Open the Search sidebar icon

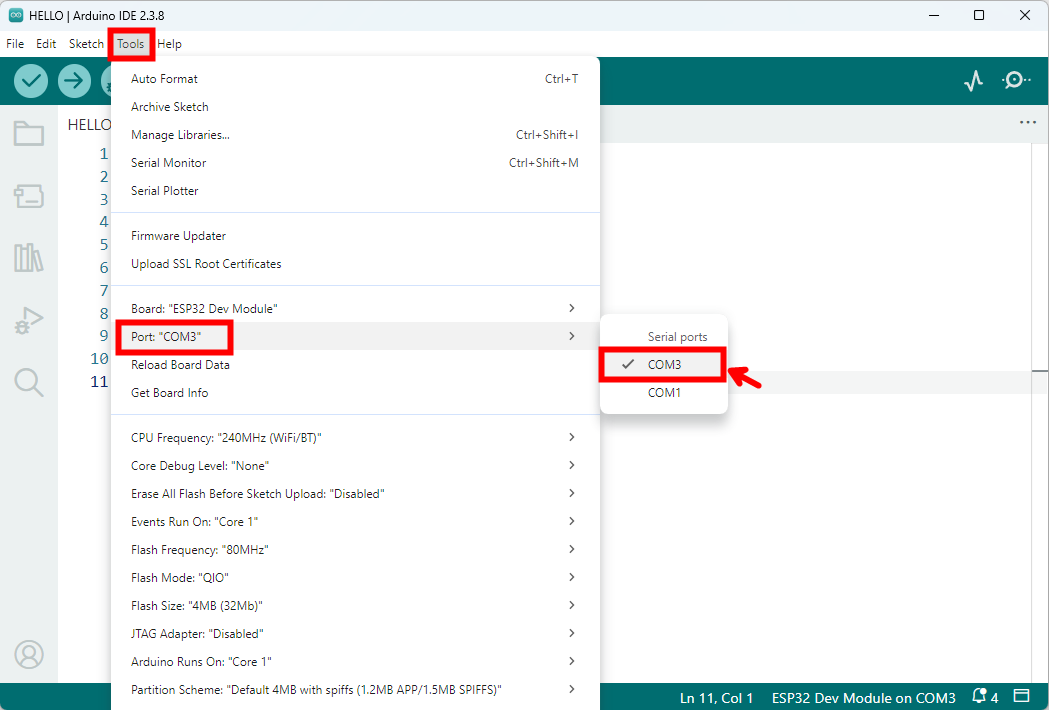[x=29, y=383]
